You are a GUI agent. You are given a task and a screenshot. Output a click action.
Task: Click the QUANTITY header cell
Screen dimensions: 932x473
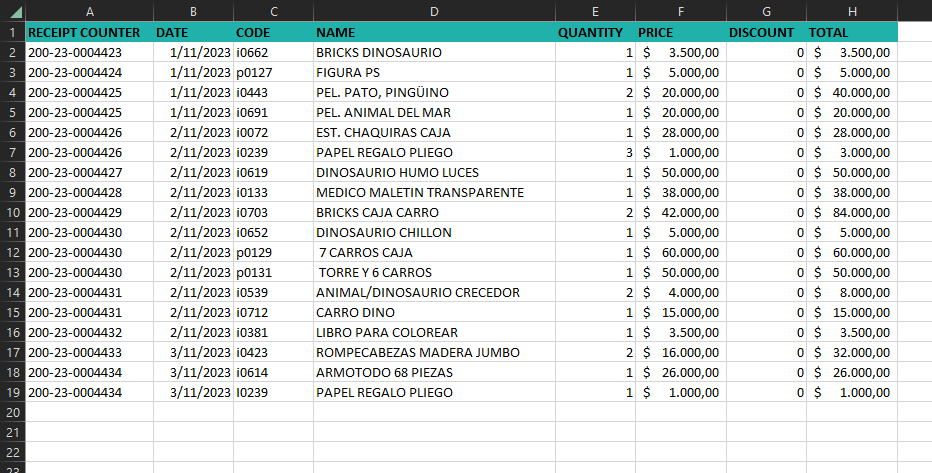coord(594,32)
